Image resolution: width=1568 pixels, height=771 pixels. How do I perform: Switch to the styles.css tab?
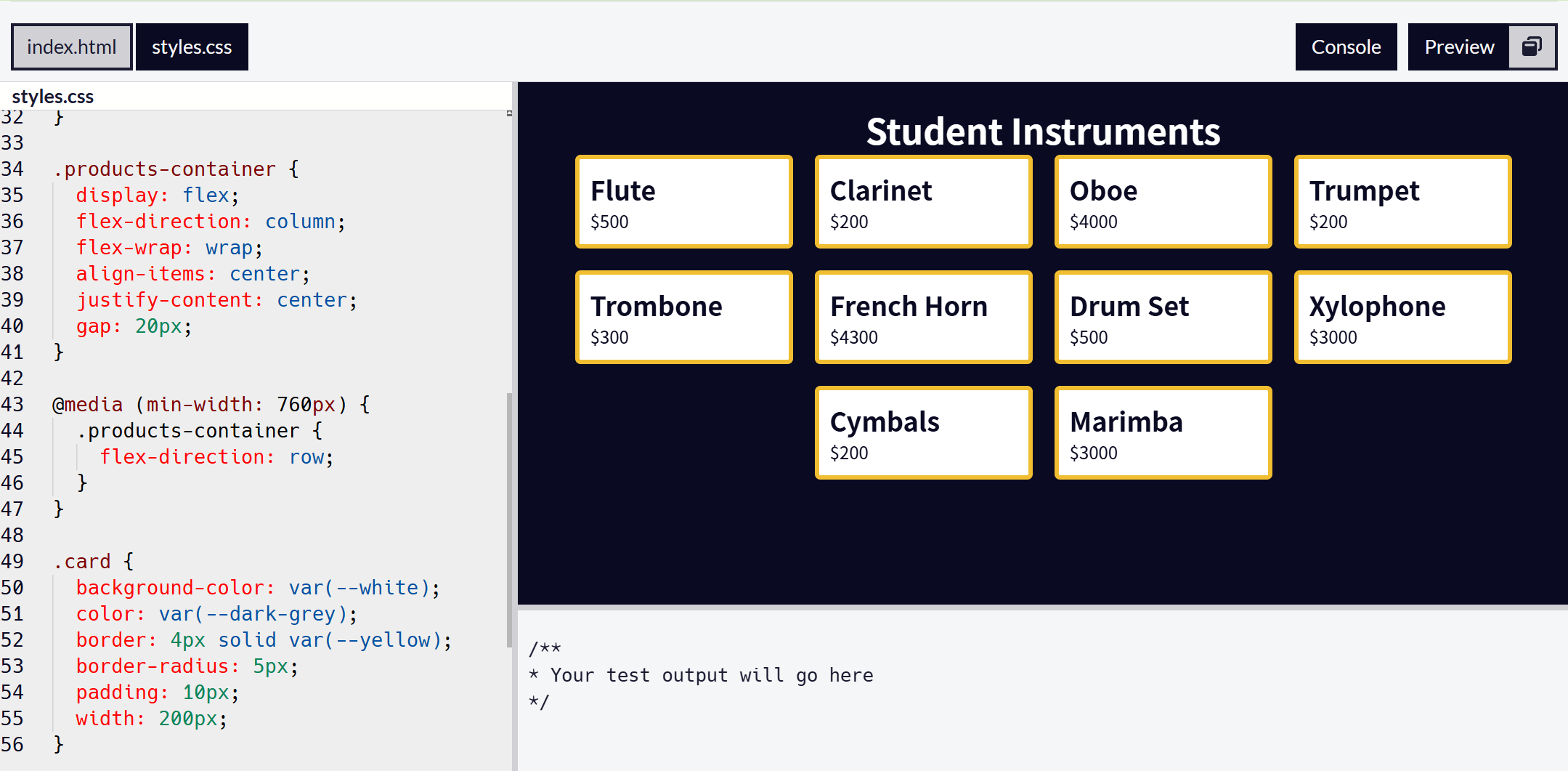191,47
